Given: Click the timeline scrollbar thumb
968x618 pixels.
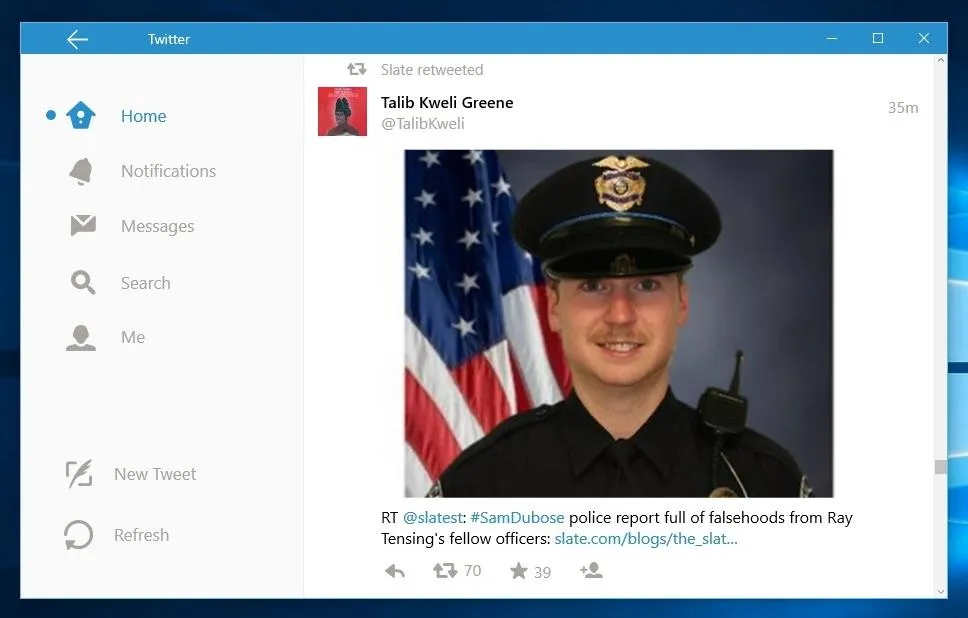Looking at the screenshot, I should pyautogui.click(x=940, y=467).
